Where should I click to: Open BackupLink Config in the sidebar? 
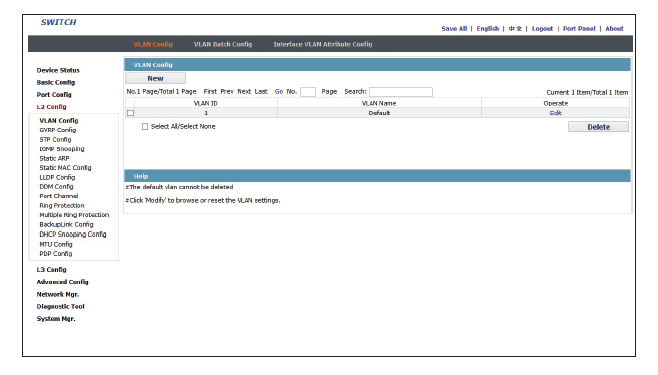tap(66, 224)
